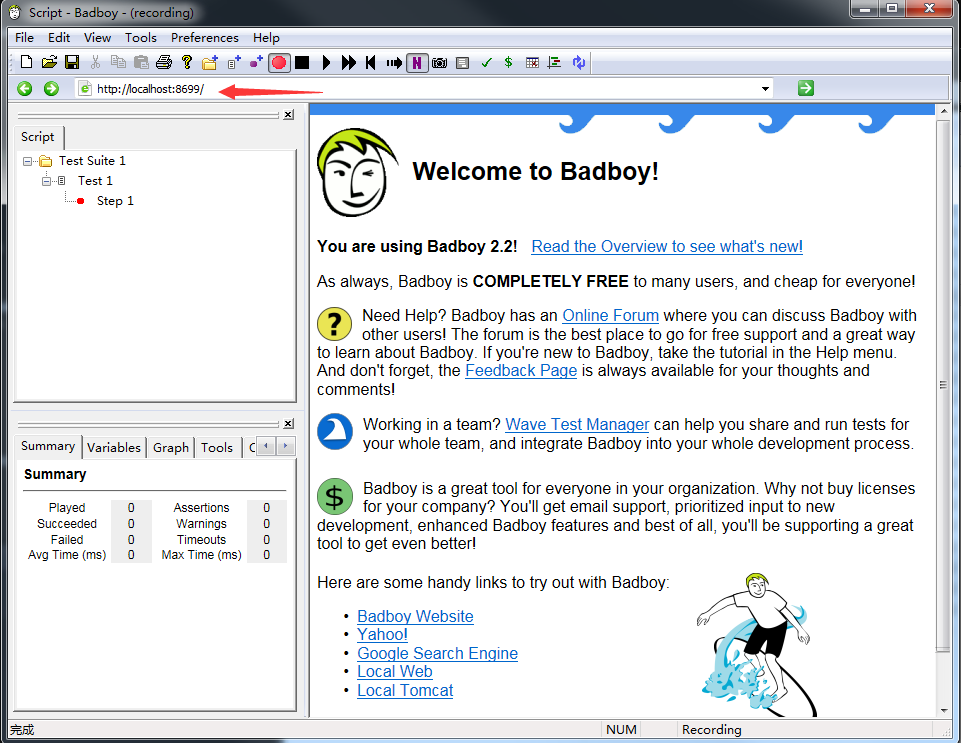Viewport: 961px width, 743px height.
Task: Close the Script panel with X
Action: 289,115
